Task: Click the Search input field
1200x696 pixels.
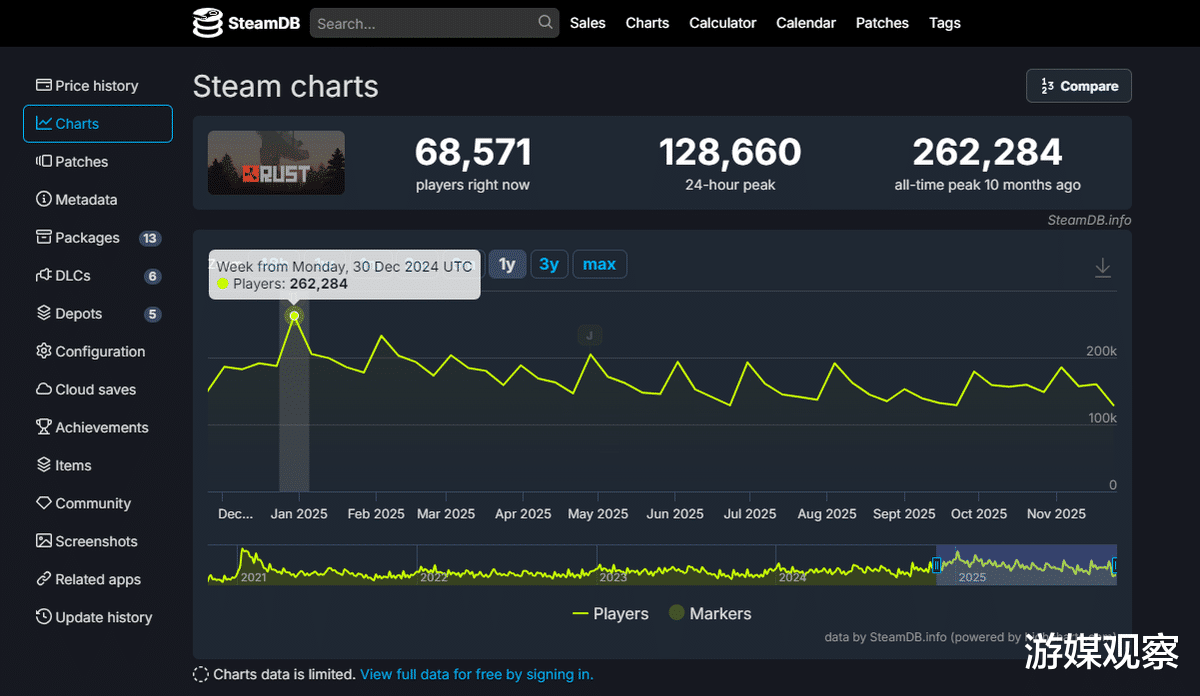Action: click(434, 23)
